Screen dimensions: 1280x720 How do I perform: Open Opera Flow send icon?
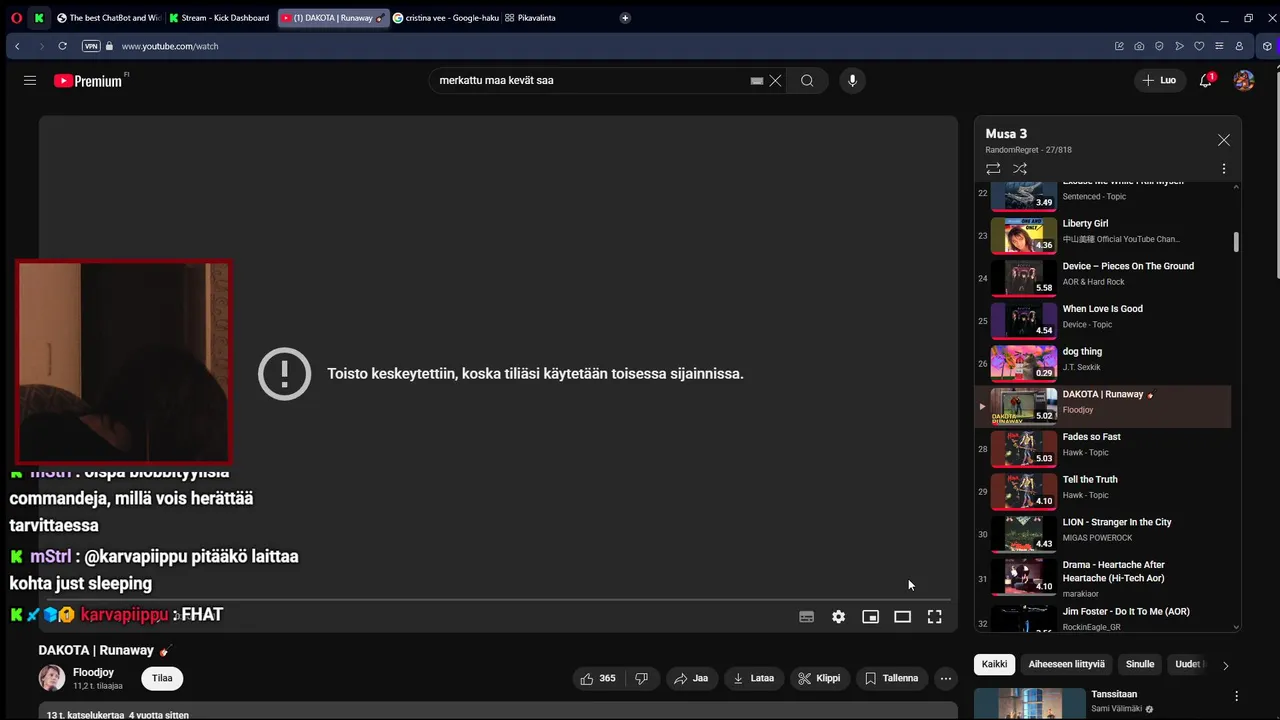pos(1179,46)
